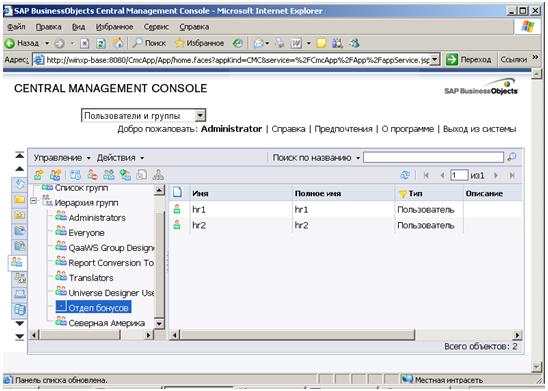Open the IE mail icon dropdown

267,43
